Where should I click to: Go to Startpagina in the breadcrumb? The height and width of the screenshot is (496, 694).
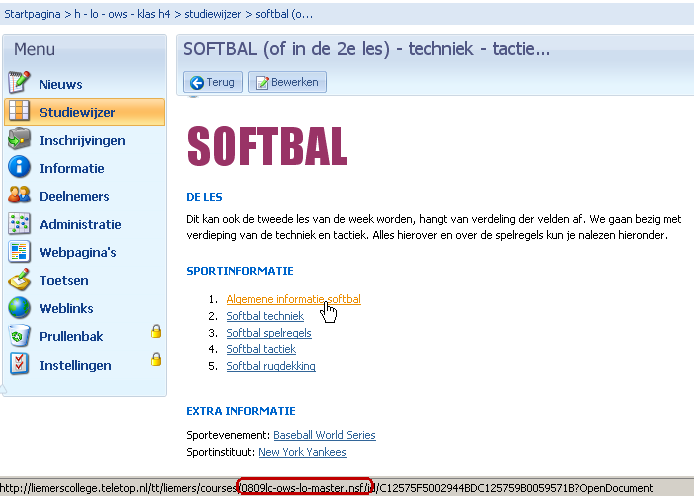coord(32,14)
